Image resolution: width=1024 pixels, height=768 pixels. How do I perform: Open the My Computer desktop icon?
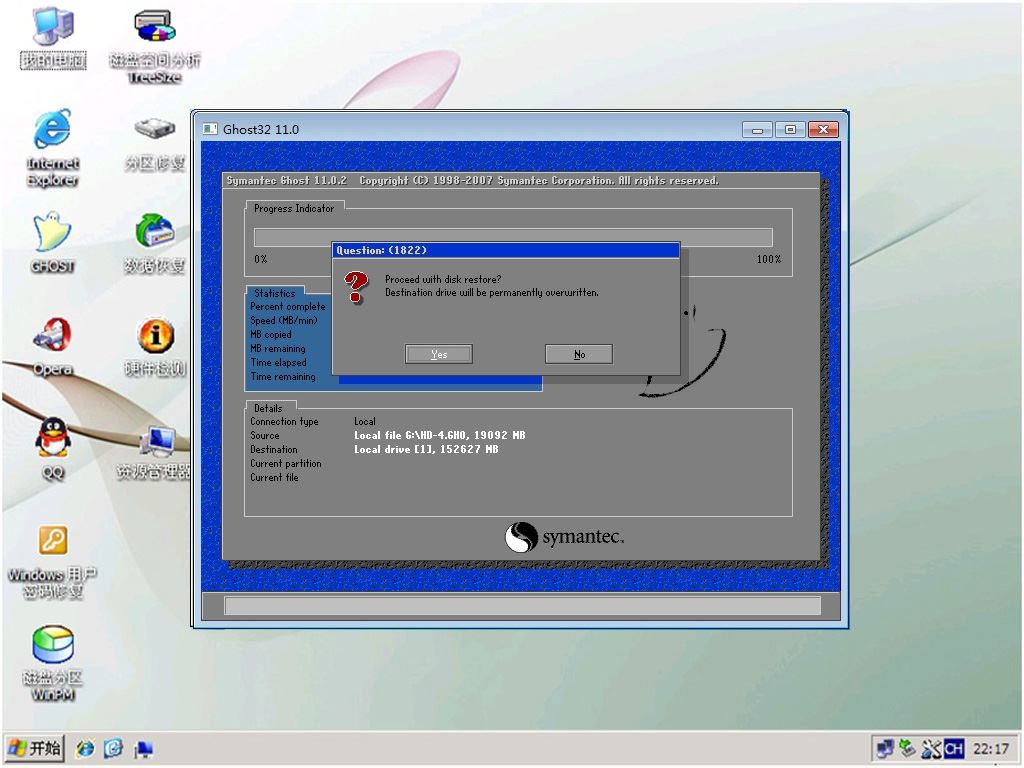click(x=53, y=37)
